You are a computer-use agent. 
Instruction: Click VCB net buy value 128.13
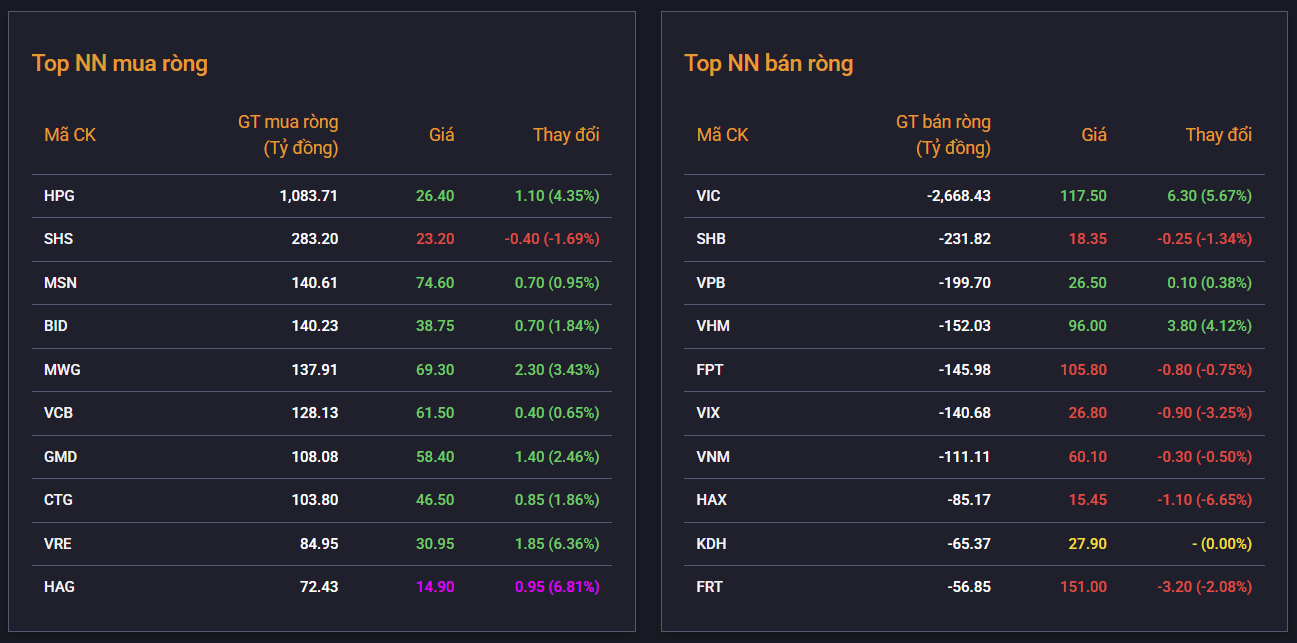click(315, 412)
